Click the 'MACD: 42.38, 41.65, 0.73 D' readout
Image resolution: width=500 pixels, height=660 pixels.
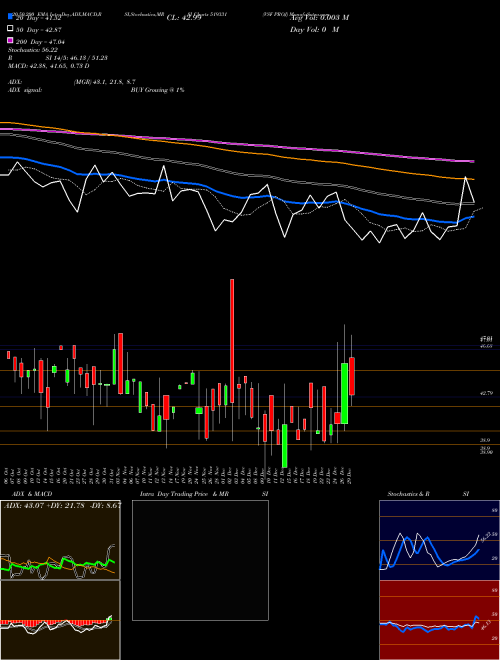click(x=49, y=66)
